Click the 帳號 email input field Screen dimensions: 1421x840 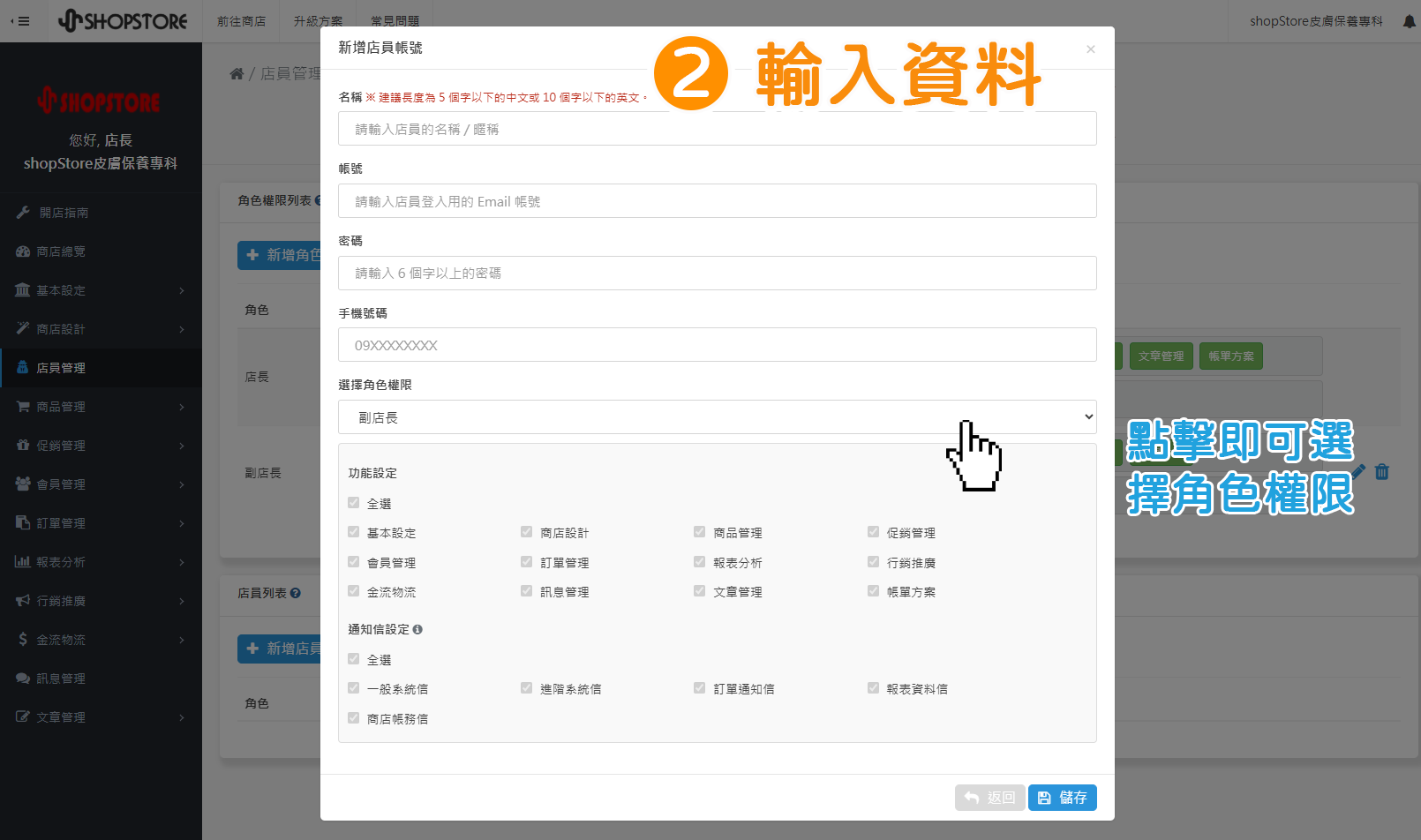718,201
